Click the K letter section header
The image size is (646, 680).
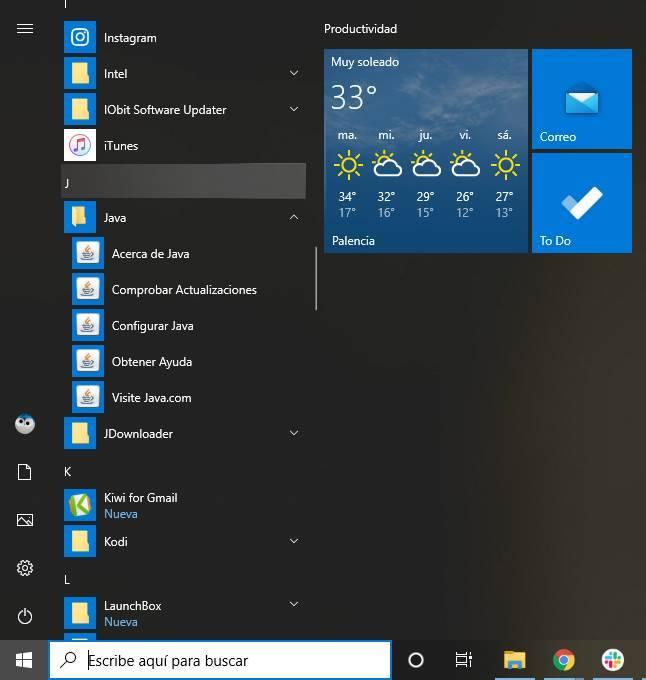(x=68, y=472)
